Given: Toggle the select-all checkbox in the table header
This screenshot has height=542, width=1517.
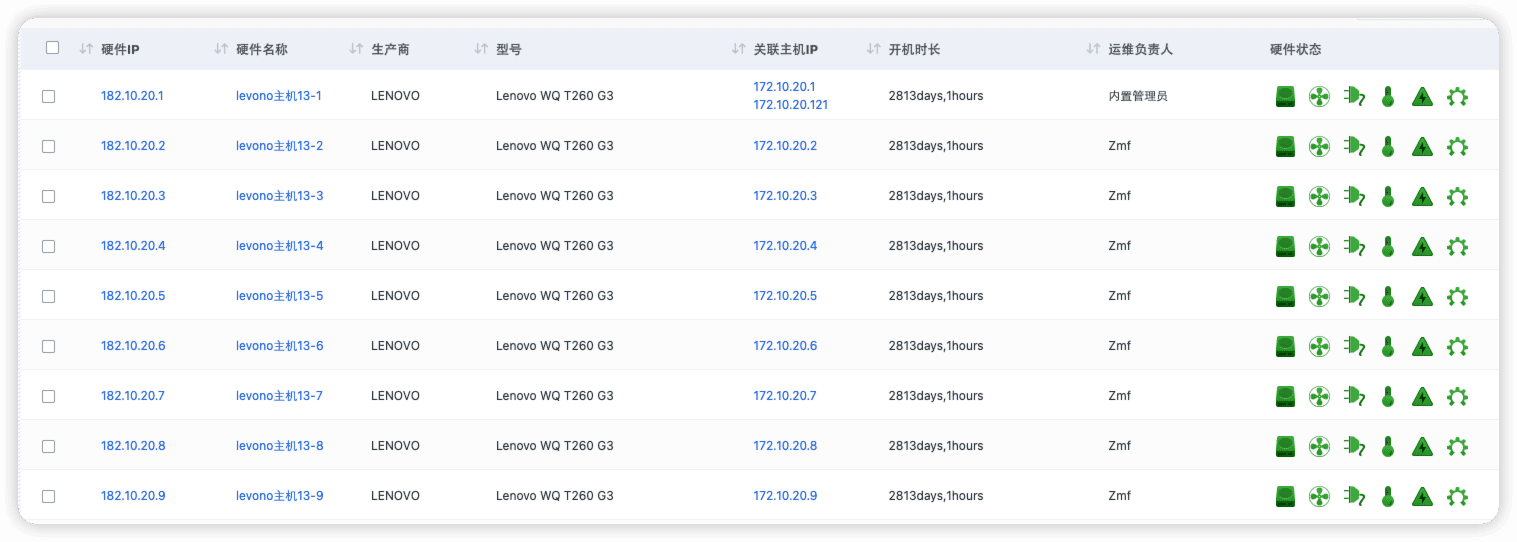Looking at the screenshot, I should (x=53, y=48).
